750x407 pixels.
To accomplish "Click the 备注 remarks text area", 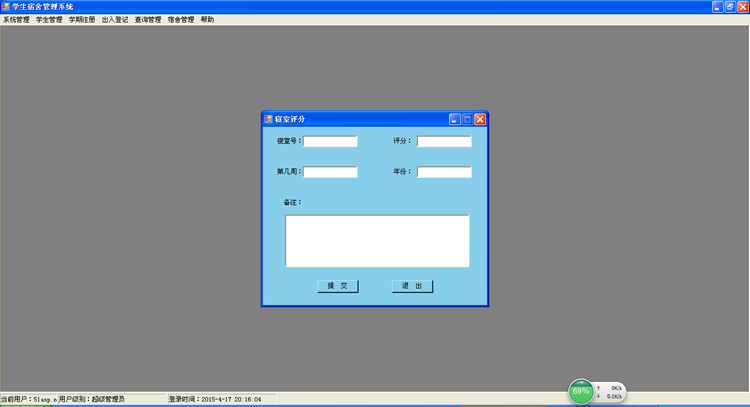I will [x=377, y=241].
